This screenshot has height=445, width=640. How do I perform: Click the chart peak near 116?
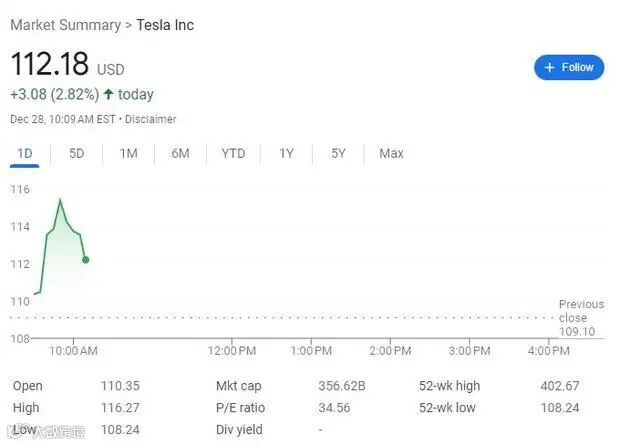[x=60, y=200]
